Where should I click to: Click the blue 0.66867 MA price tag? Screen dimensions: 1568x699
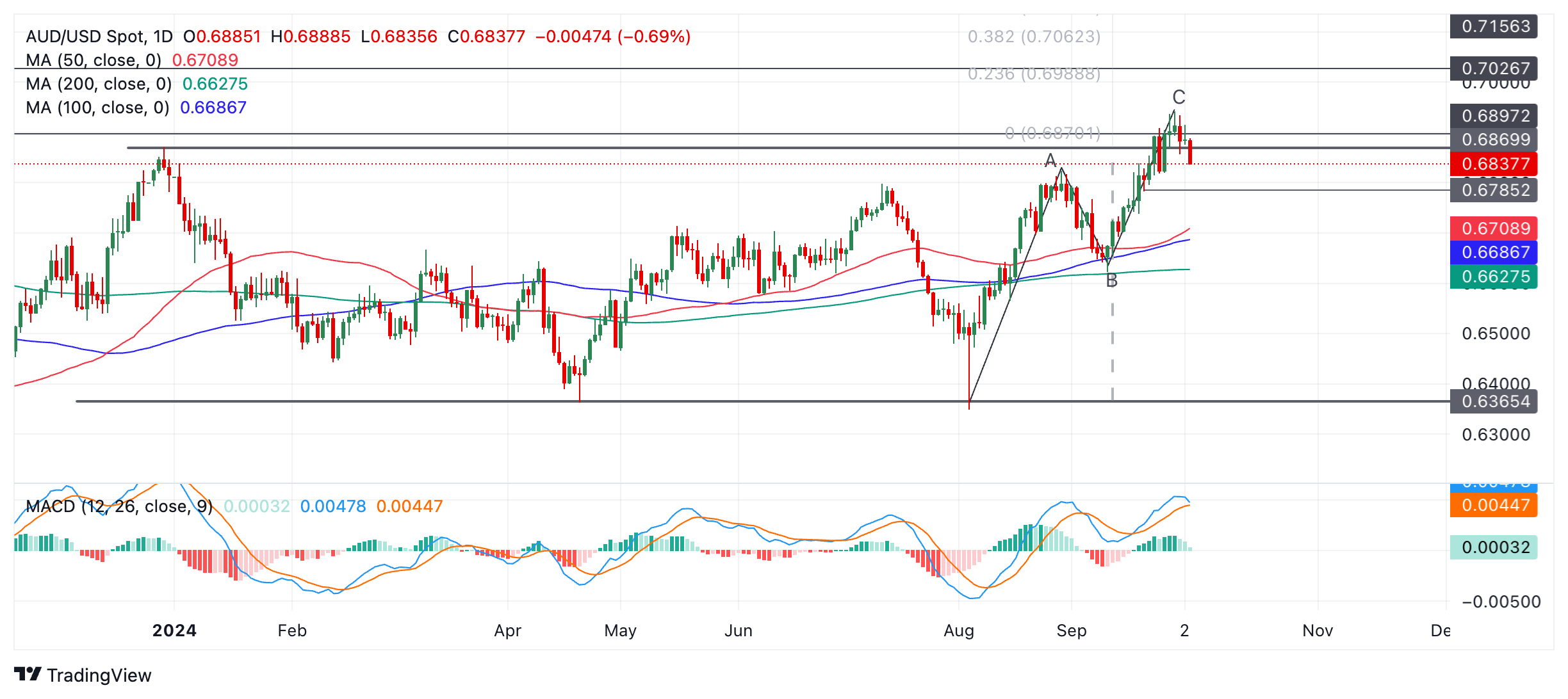[1494, 252]
